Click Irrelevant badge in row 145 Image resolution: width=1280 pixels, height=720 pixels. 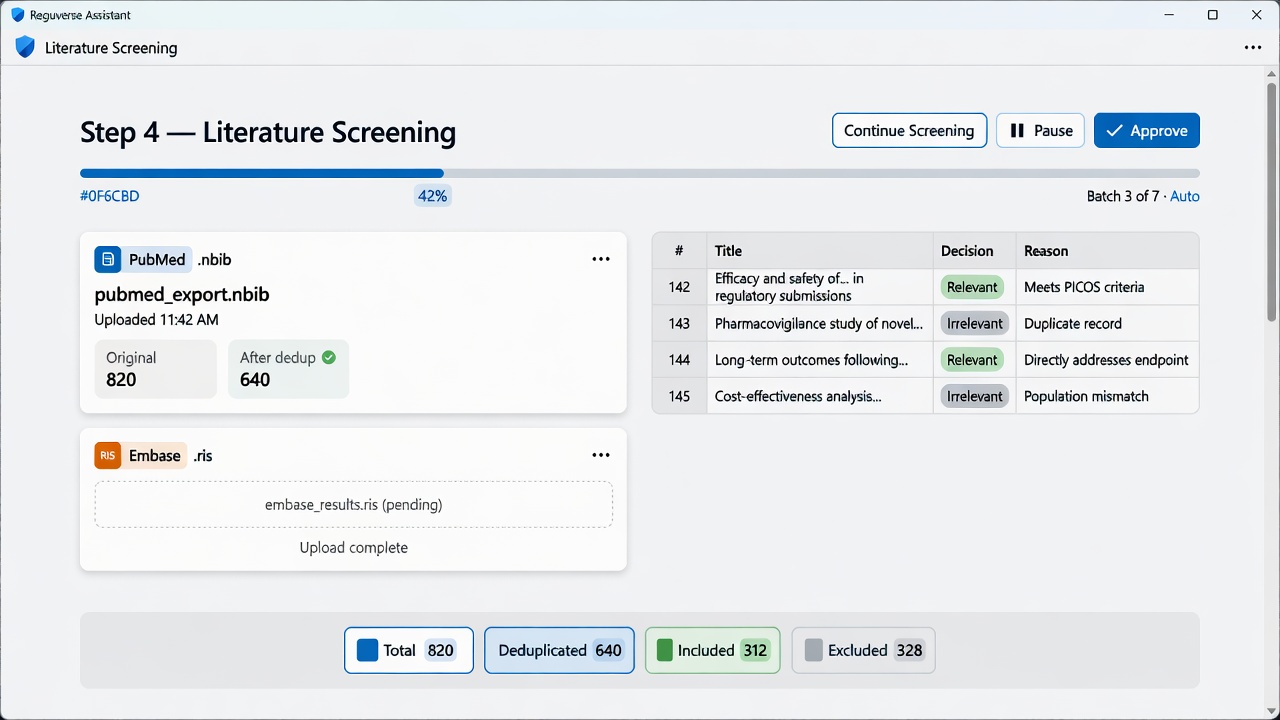pos(975,396)
